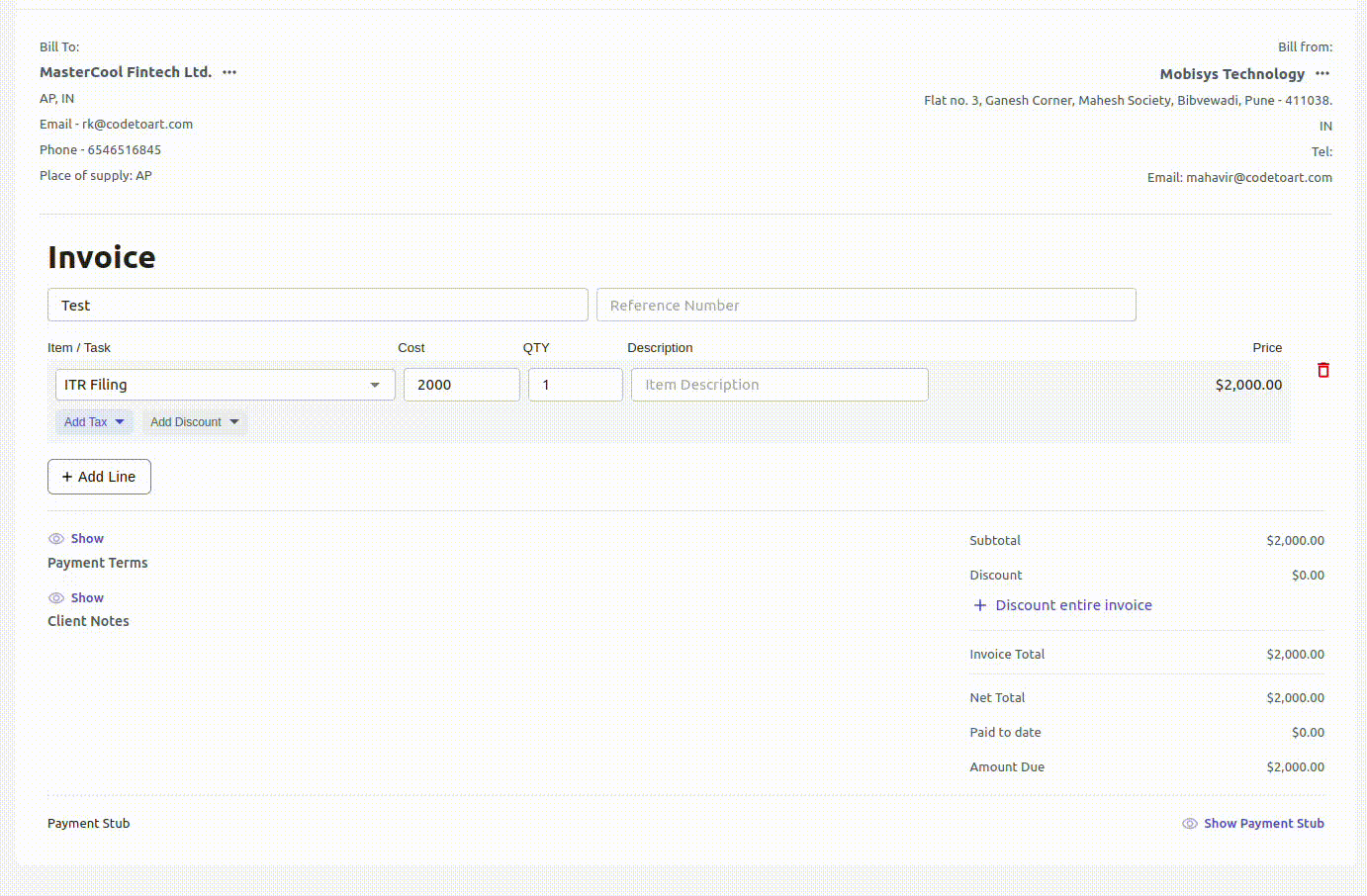Click plus icon for discount entire invoice
The width and height of the screenshot is (1367, 896).
click(x=980, y=605)
